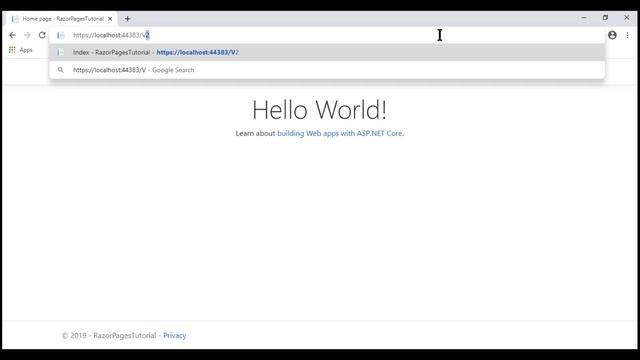Minimize the Chrome window
Viewport: 640px width, 360px height.
(x=584, y=18)
